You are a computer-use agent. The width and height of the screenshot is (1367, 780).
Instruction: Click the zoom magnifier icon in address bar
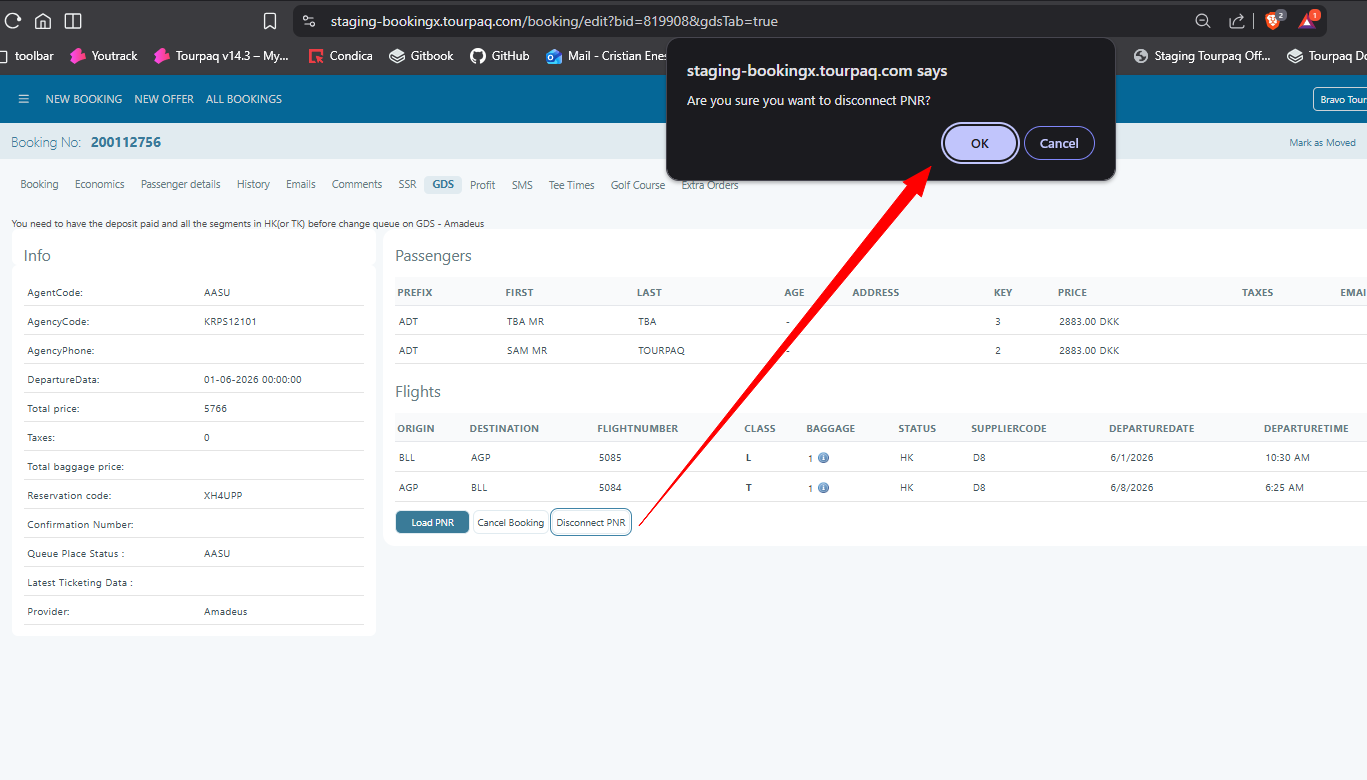(x=1203, y=21)
